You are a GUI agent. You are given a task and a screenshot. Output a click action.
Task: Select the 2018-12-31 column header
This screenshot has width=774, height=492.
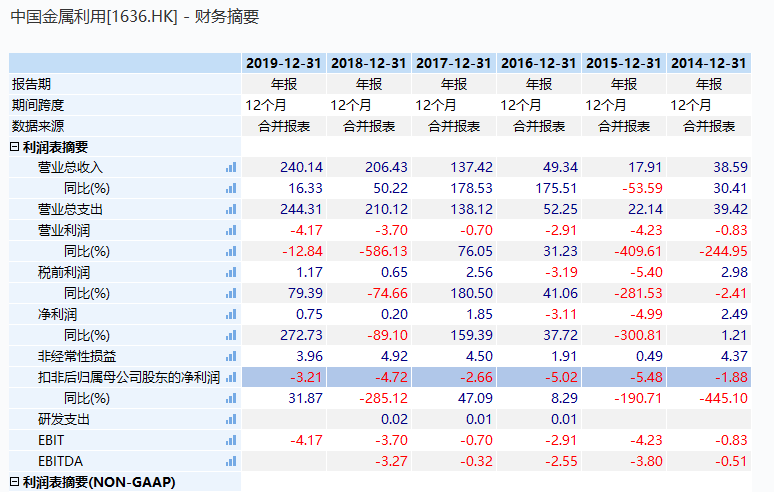click(368, 63)
